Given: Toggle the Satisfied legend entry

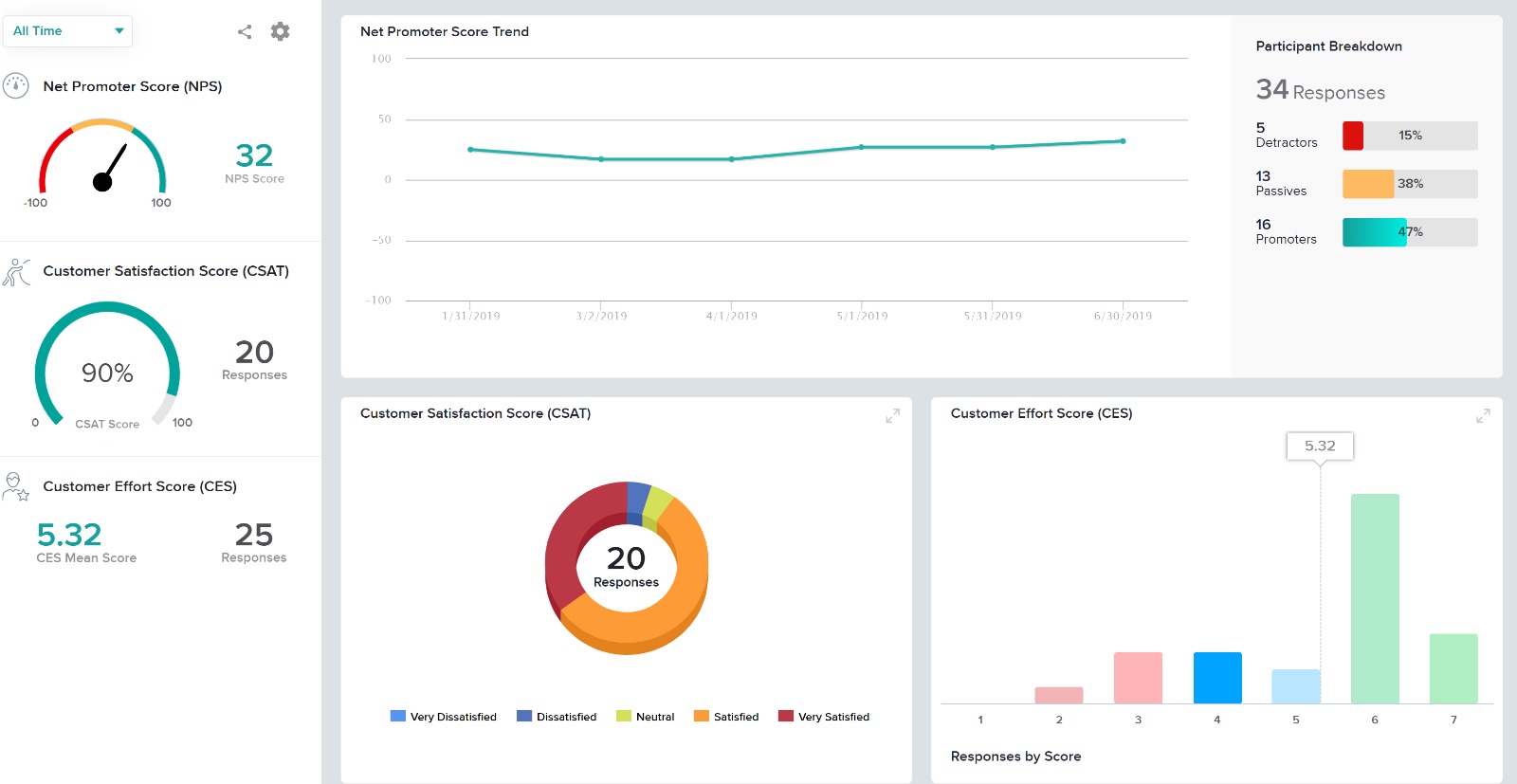Looking at the screenshot, I should 725,717.
